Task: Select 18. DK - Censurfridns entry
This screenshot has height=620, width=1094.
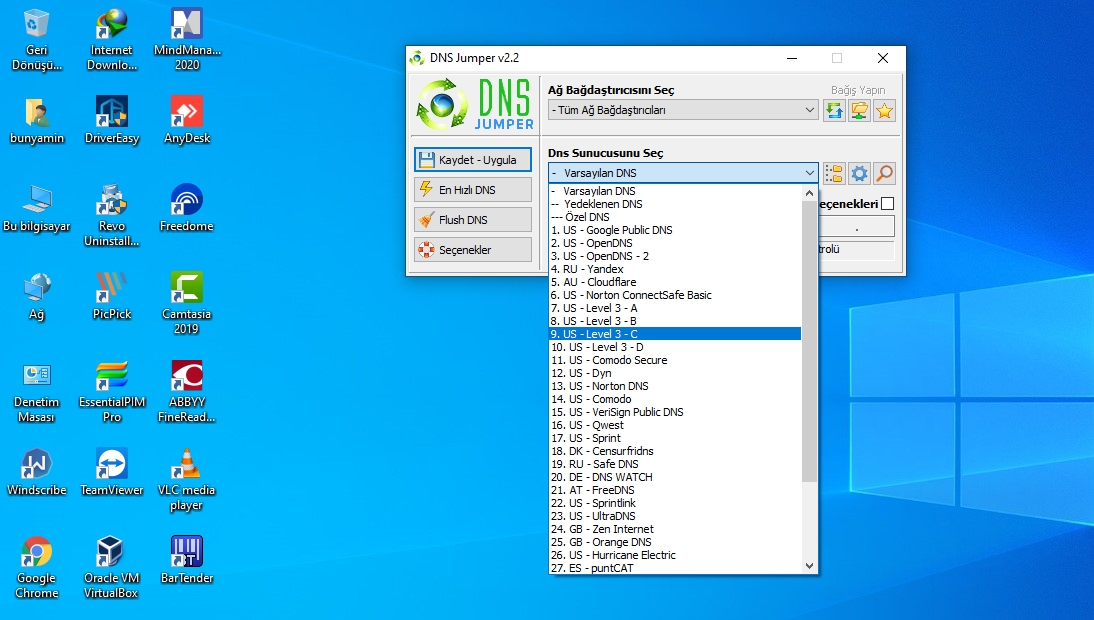Action: point(675,451)
